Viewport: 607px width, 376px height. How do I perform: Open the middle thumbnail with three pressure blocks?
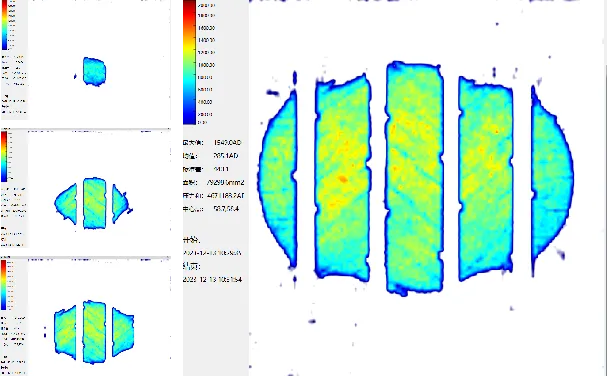tap(99, 189)
